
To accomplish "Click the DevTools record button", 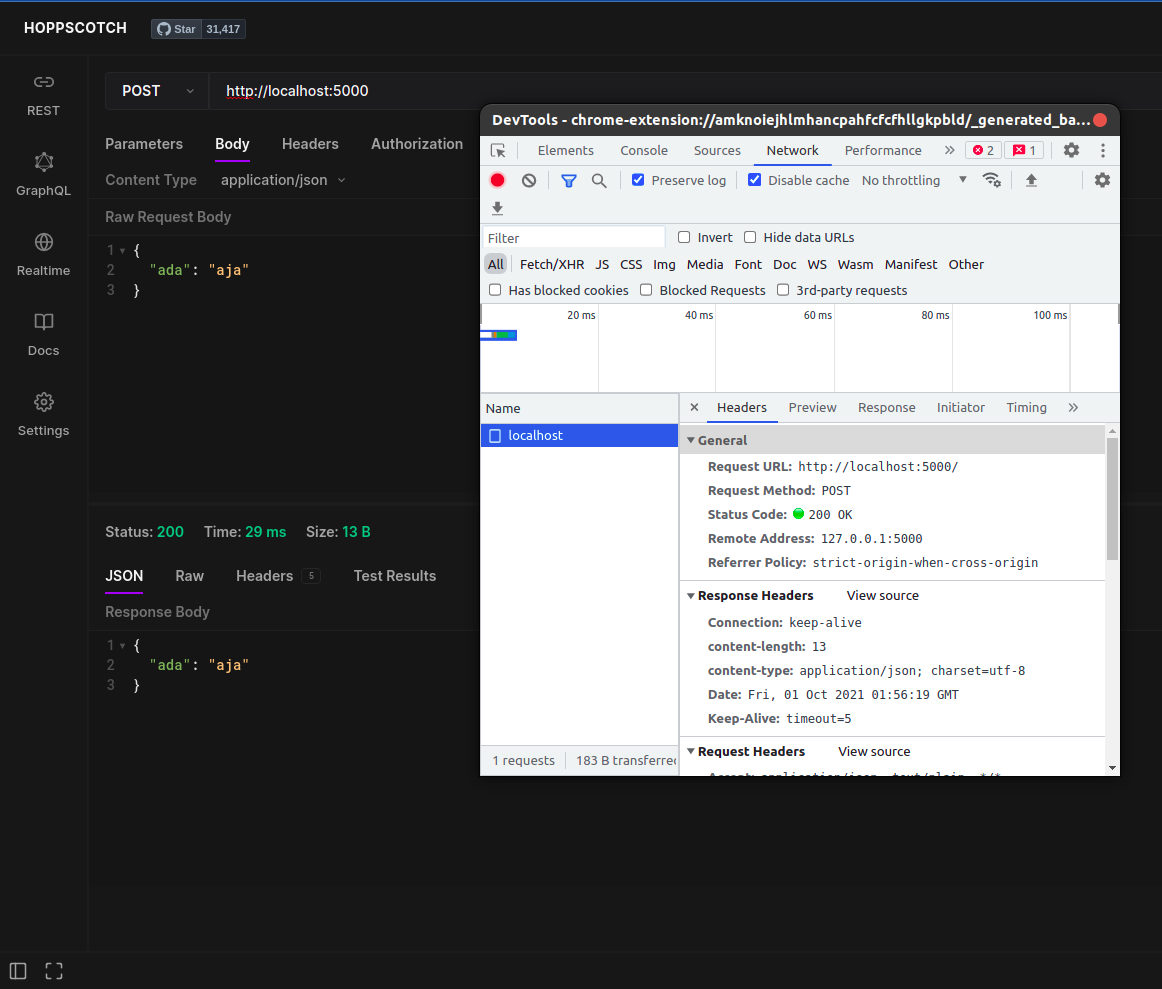I will point(497,180).
